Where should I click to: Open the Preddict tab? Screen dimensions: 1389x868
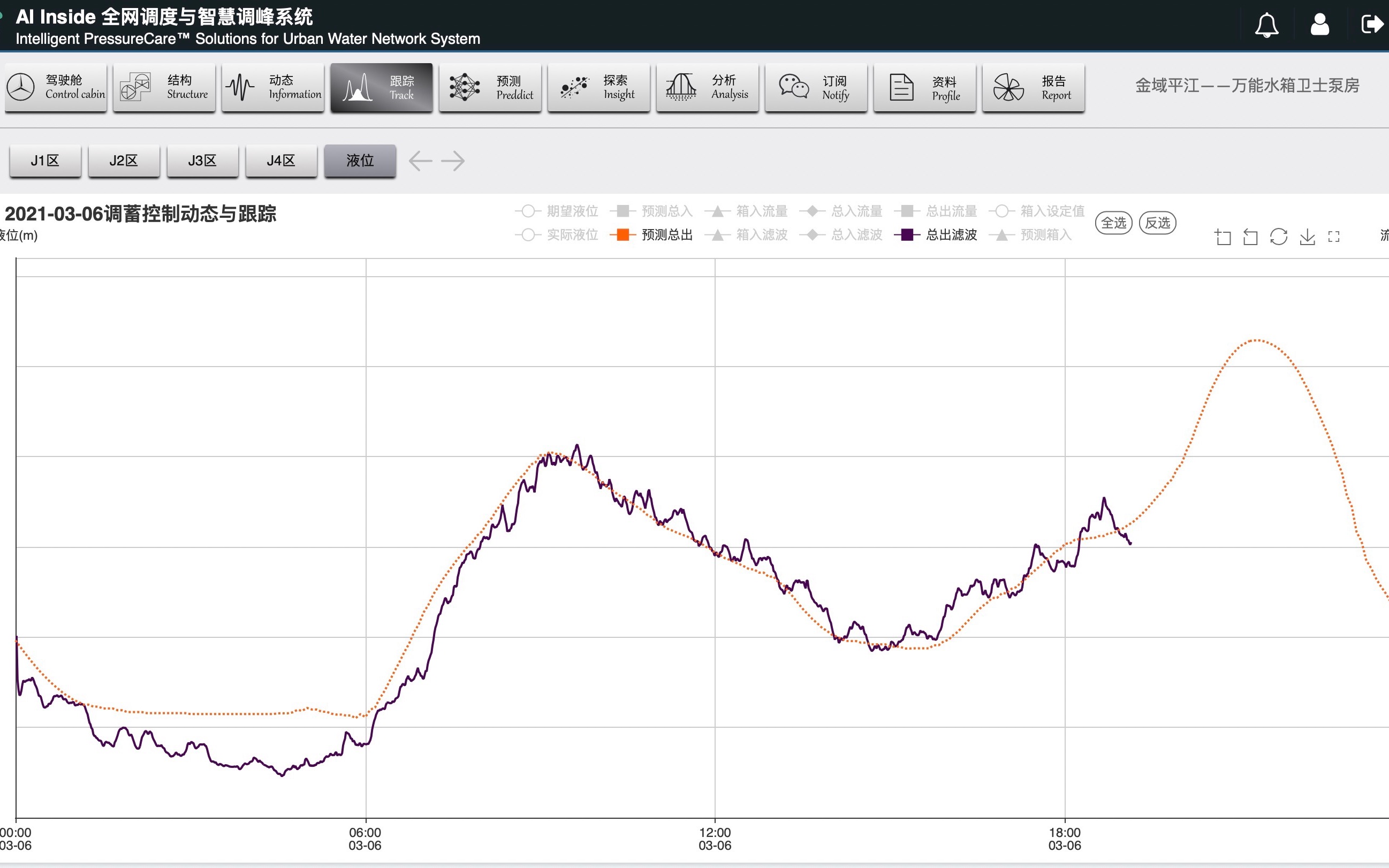point(490,87)
